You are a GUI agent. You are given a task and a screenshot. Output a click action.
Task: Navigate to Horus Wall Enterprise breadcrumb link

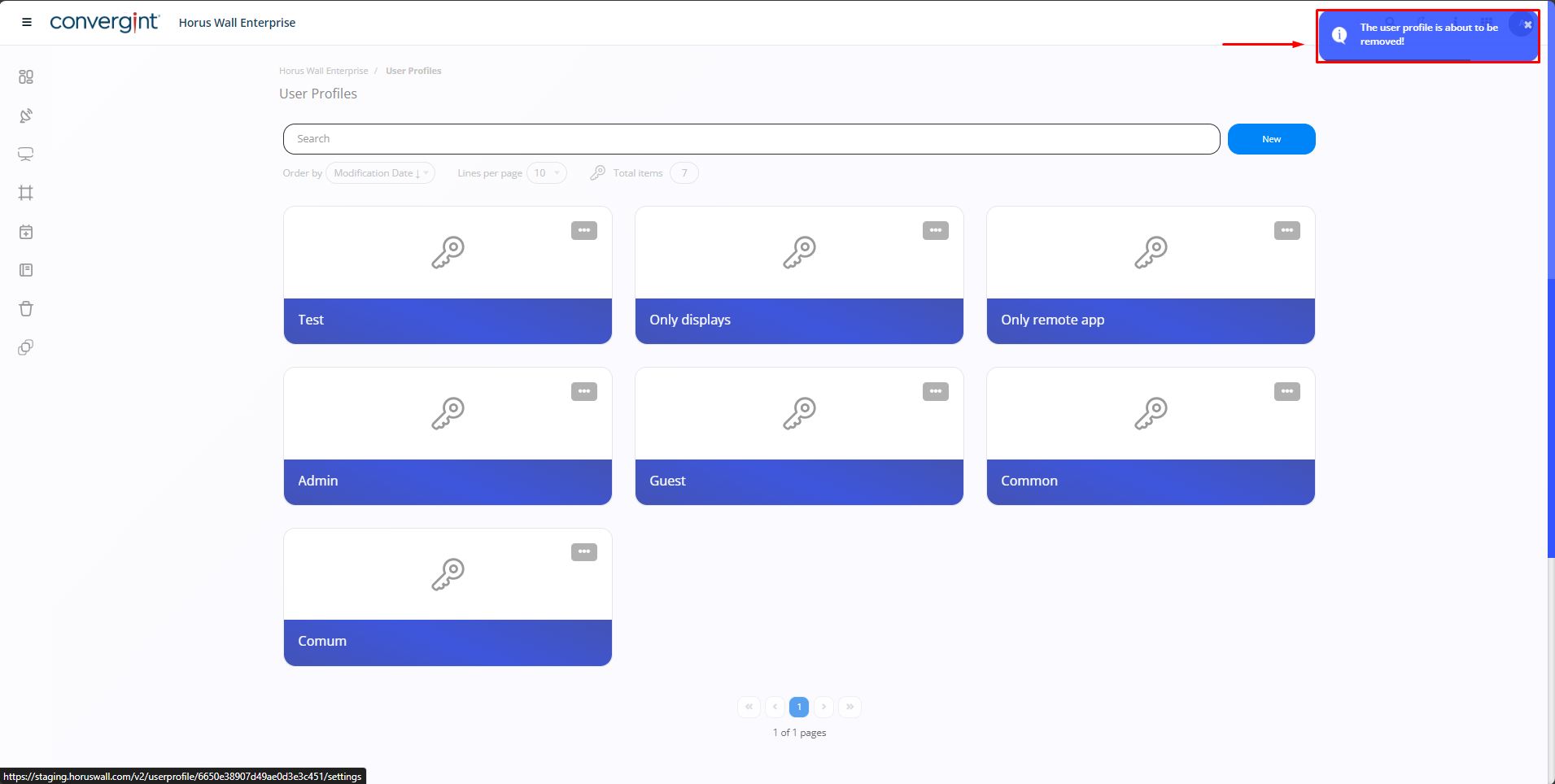323,71
